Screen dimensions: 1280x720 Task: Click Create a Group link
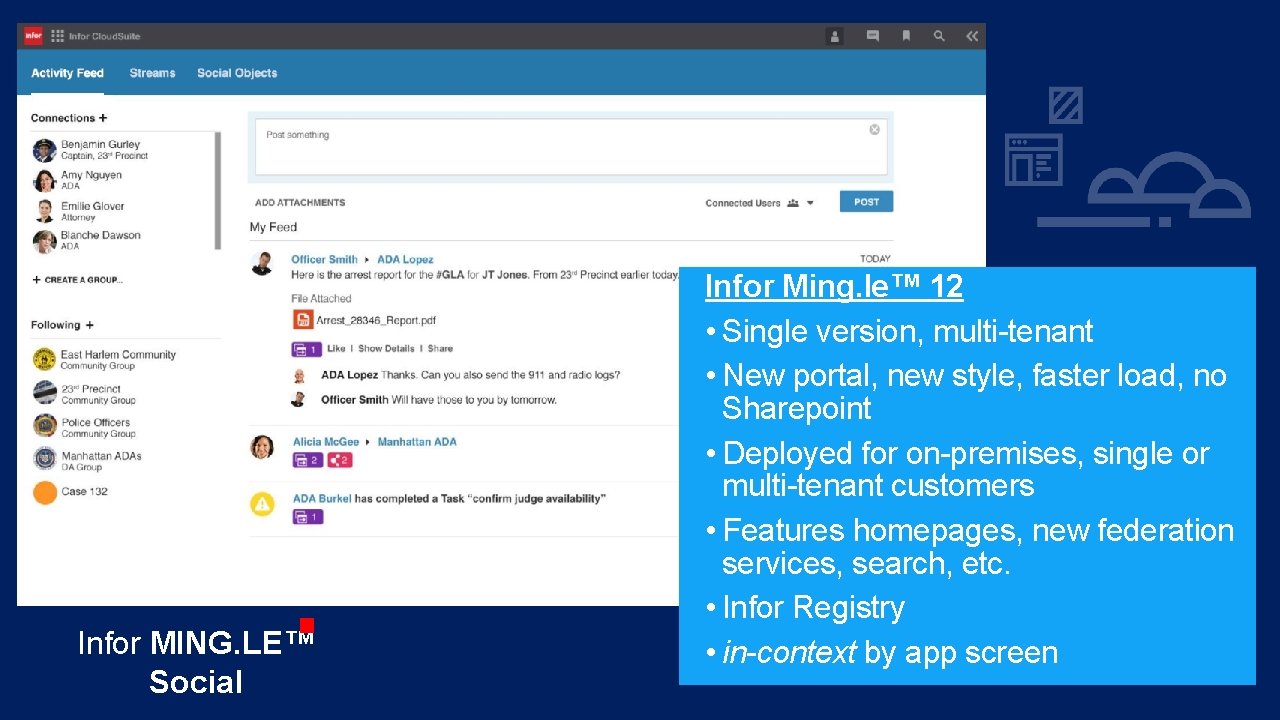click(78, 280)
